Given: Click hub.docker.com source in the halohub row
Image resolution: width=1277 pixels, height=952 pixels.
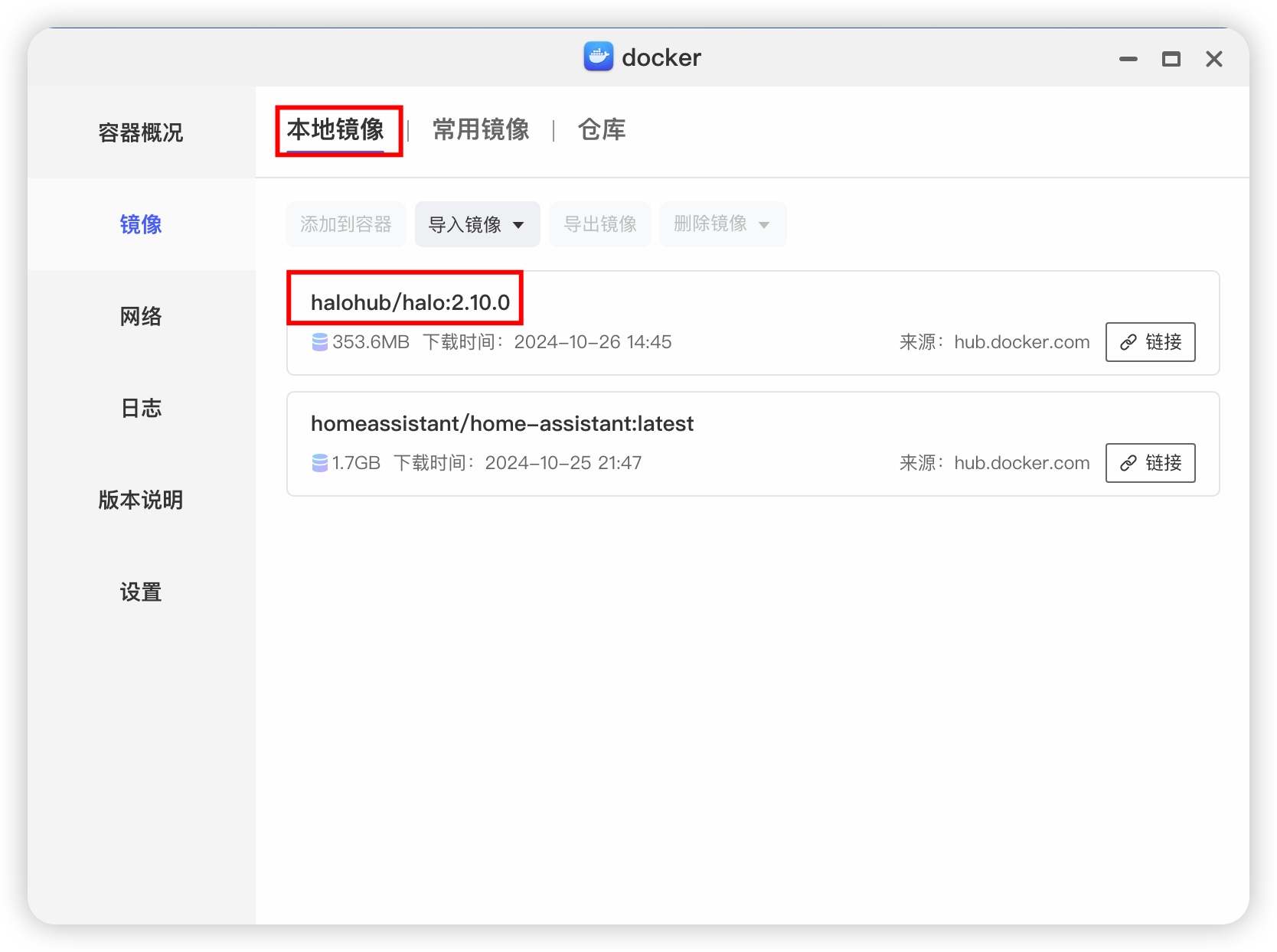Looking at the screenshot, I should (1022, 342).
